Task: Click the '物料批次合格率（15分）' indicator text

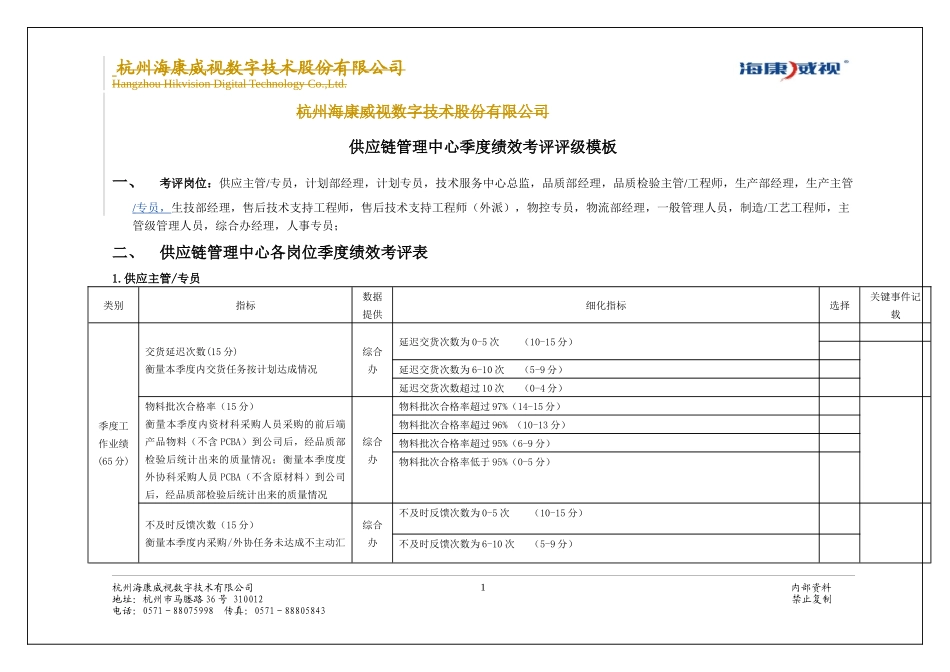Action: pyautogui.click(x=199, y=407)
